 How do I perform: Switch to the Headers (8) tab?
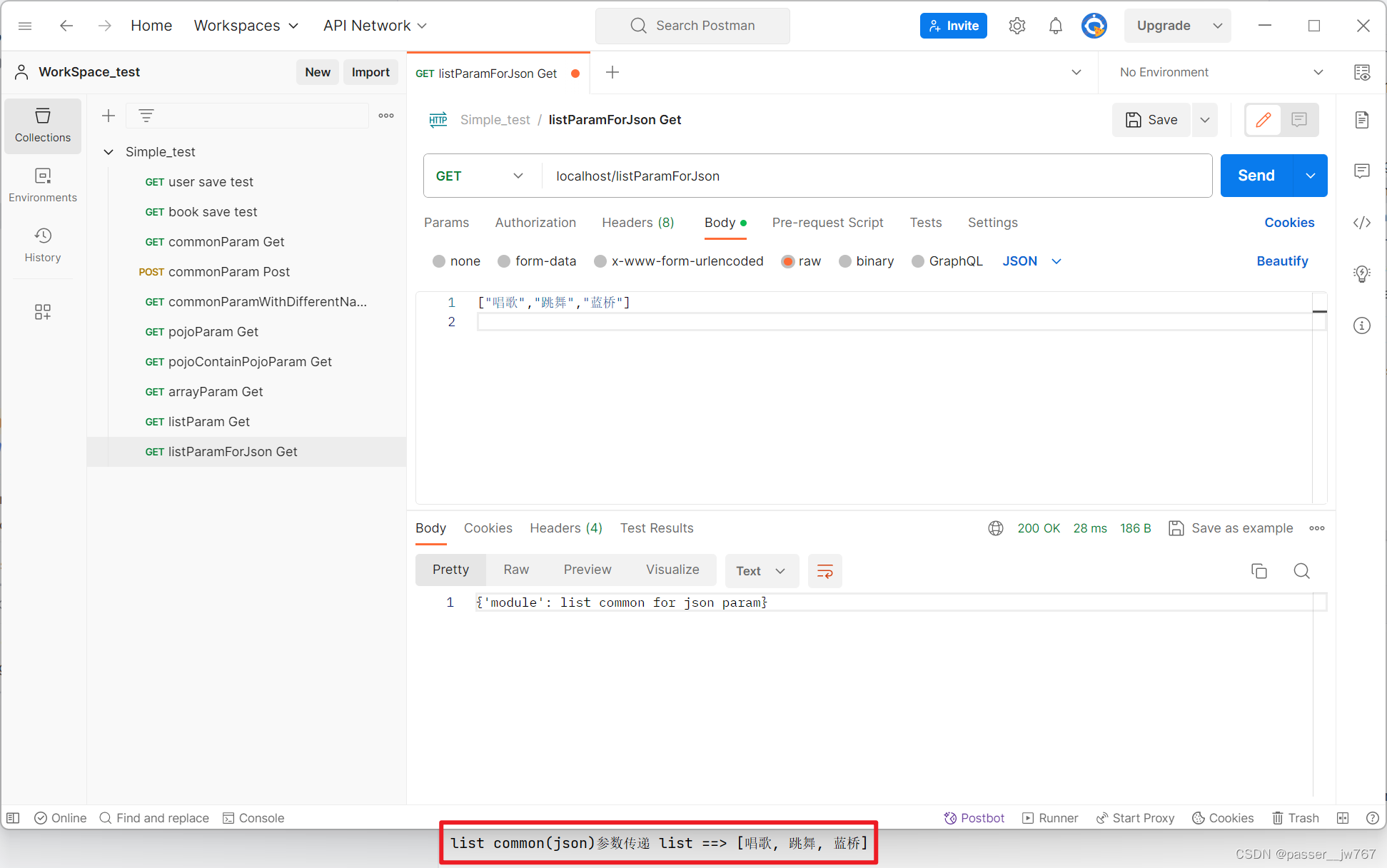pos(637,223)
